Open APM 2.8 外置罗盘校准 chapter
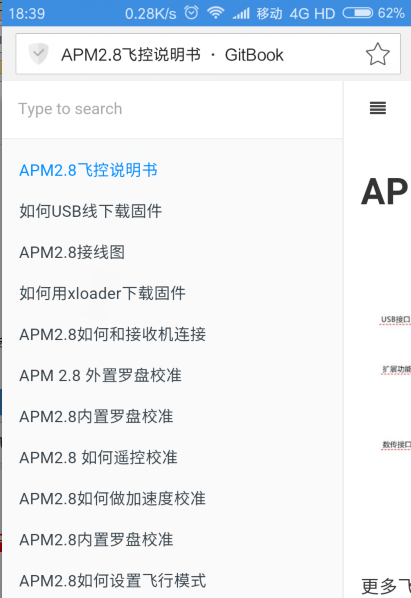The image size is (411, 598). point(101,376)
